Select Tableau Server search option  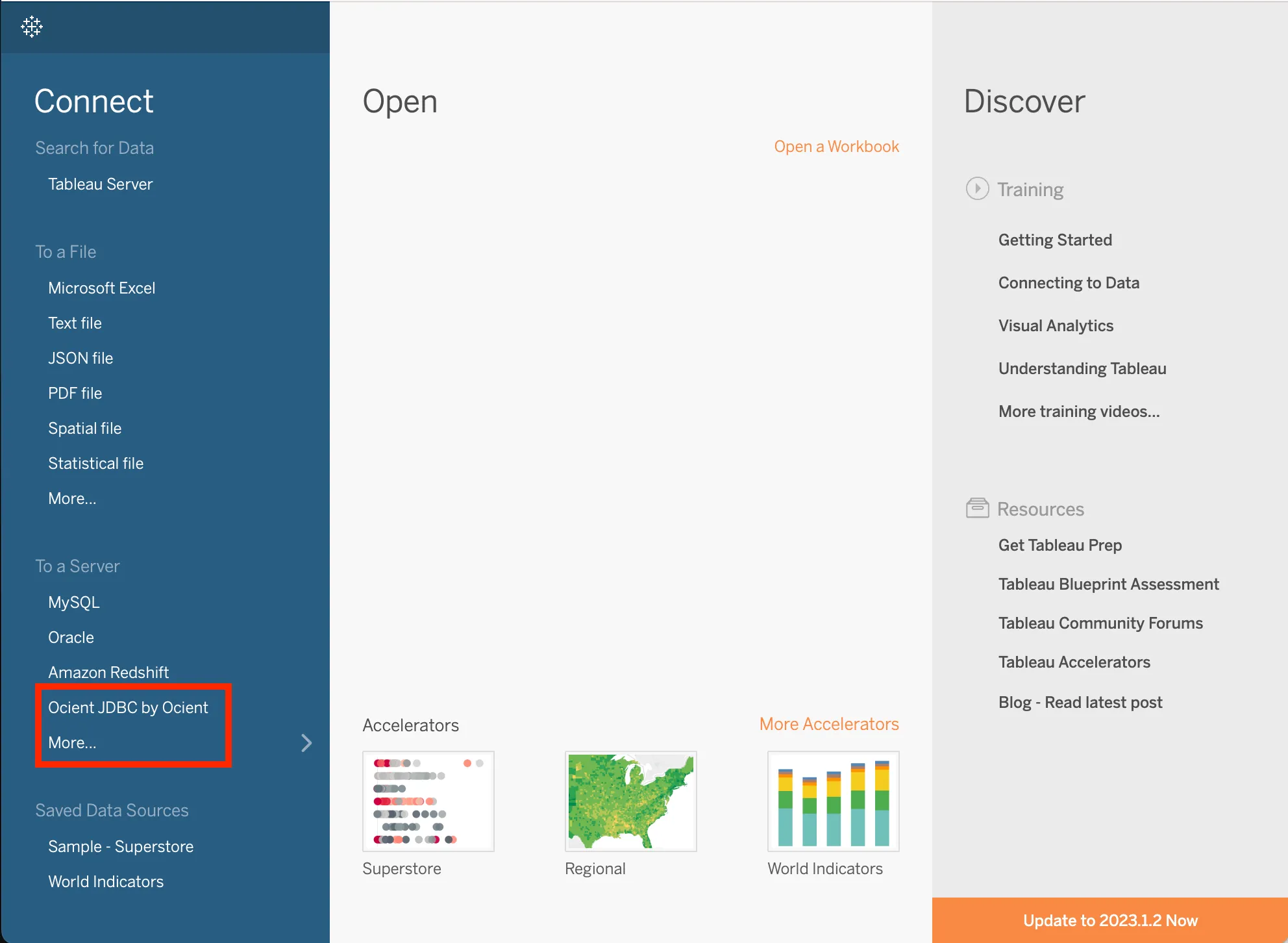(x=100, y=183)
